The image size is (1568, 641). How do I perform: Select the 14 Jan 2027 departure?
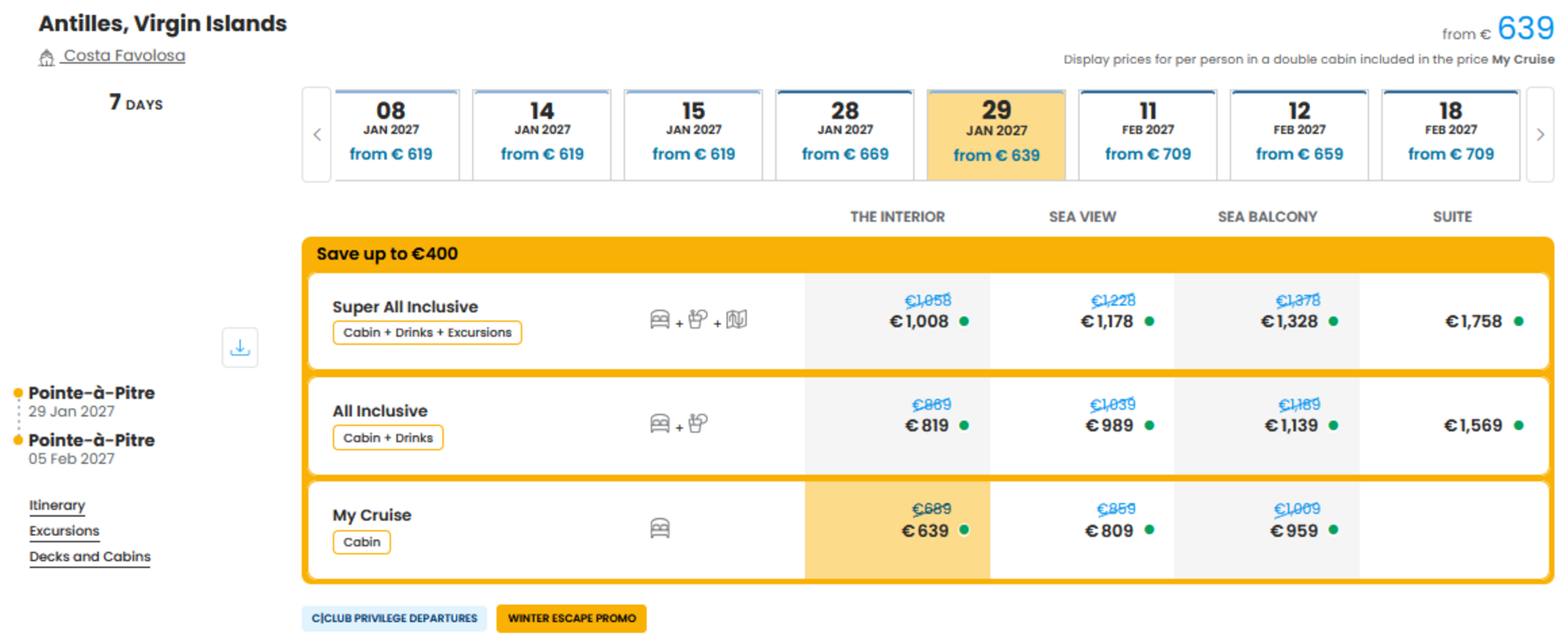(x=542, y=135)
